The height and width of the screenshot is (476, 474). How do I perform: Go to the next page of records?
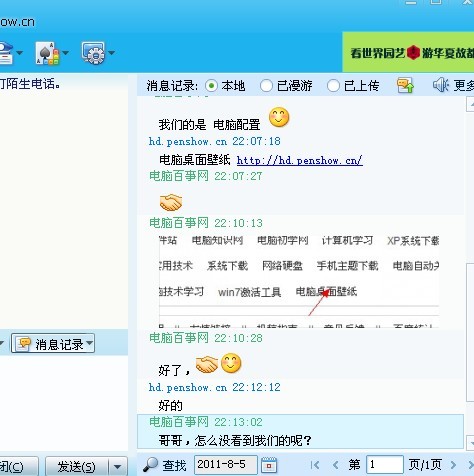tap(453, 465)
